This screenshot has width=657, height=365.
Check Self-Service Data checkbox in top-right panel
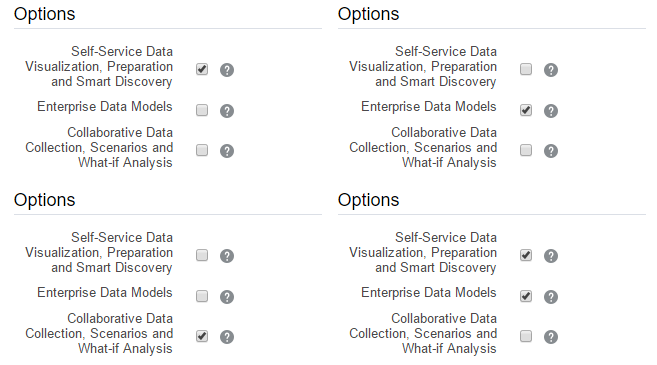coord(526,69)
